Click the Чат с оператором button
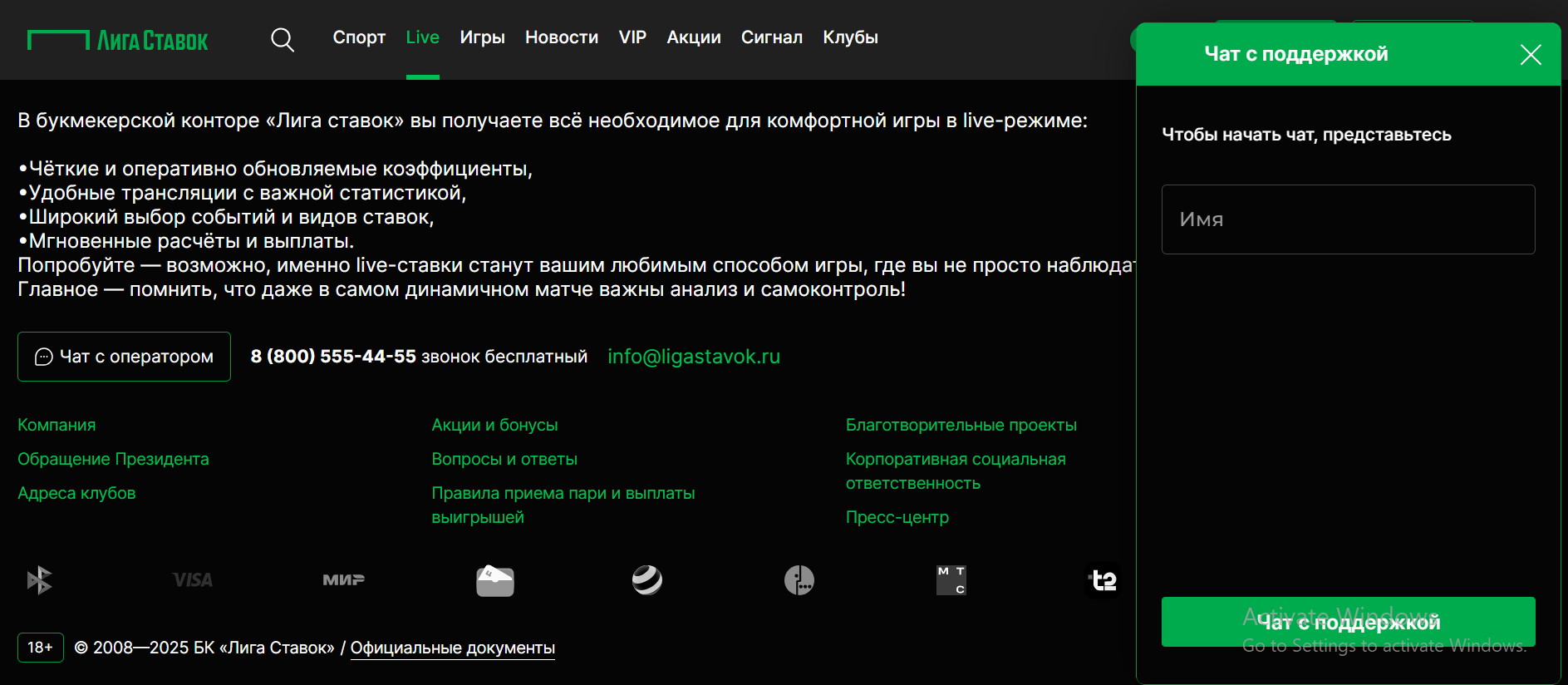Viewport: 1568px width, 685px height. click(x=124, y=357)
